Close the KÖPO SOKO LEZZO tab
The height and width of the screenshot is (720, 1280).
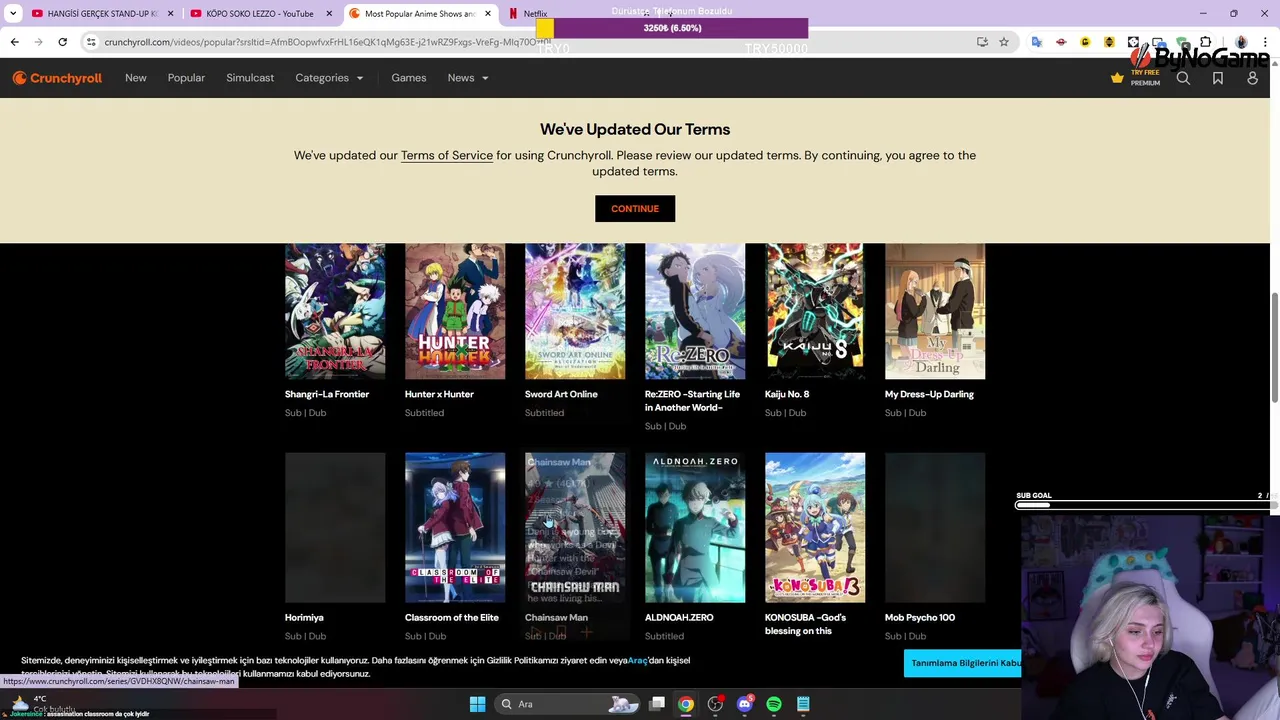tap(329, 14)
